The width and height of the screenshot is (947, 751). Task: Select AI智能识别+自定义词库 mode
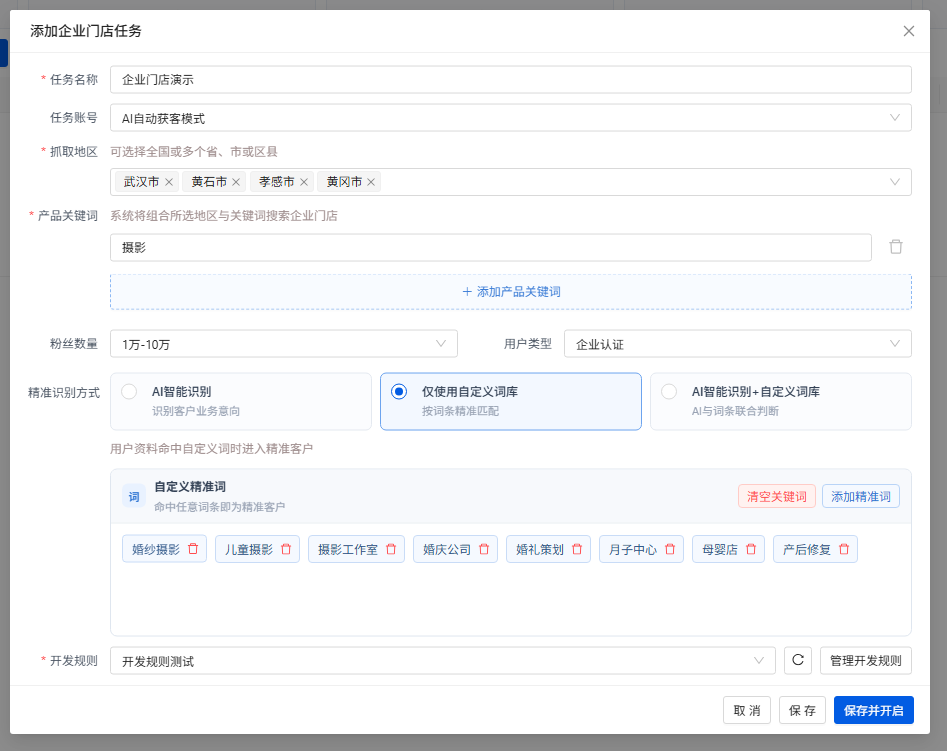coord(780,401)
